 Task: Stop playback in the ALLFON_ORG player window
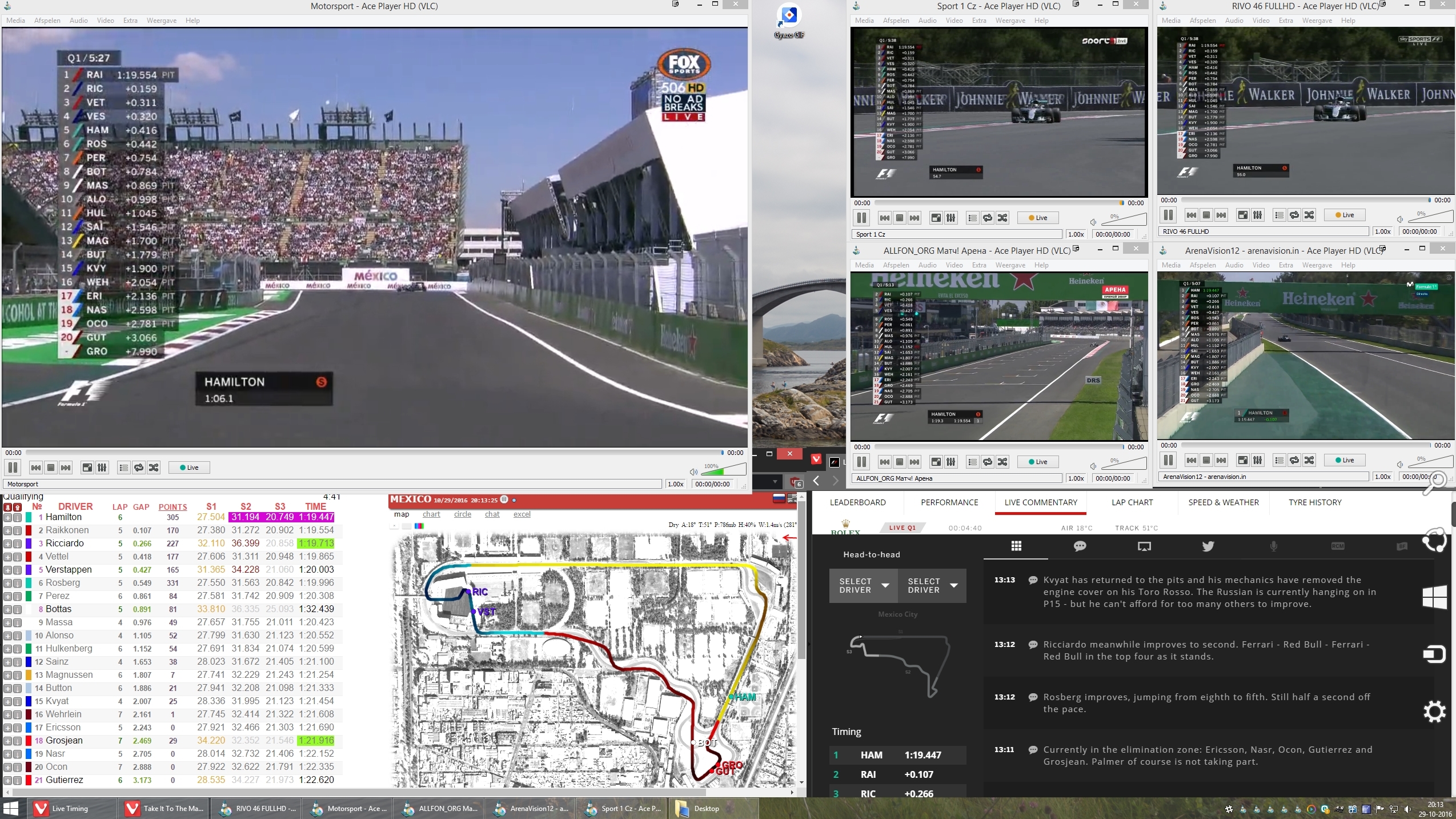(x=900, y=462)
